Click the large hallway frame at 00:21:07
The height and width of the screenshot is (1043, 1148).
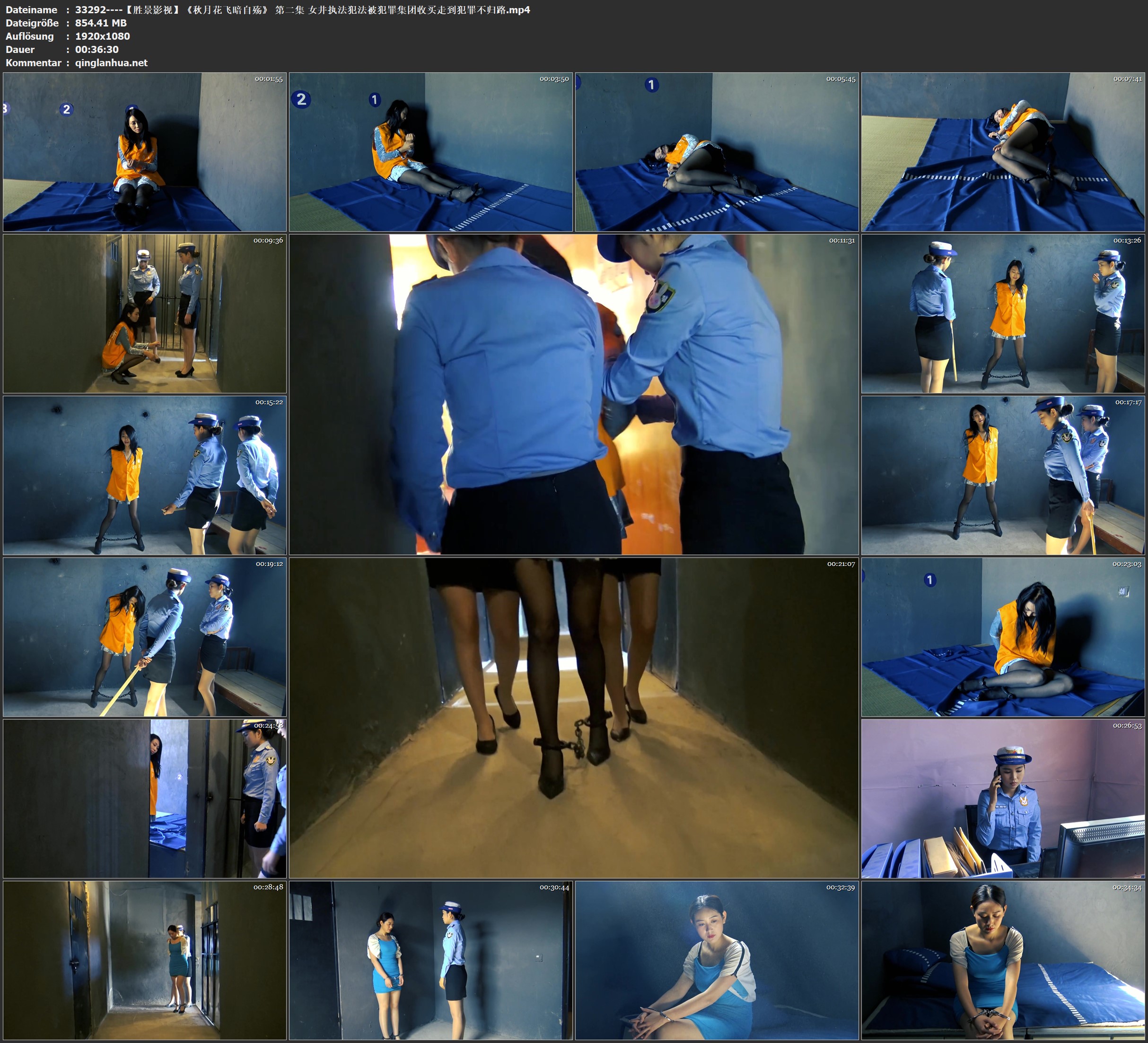coord(573,717)
